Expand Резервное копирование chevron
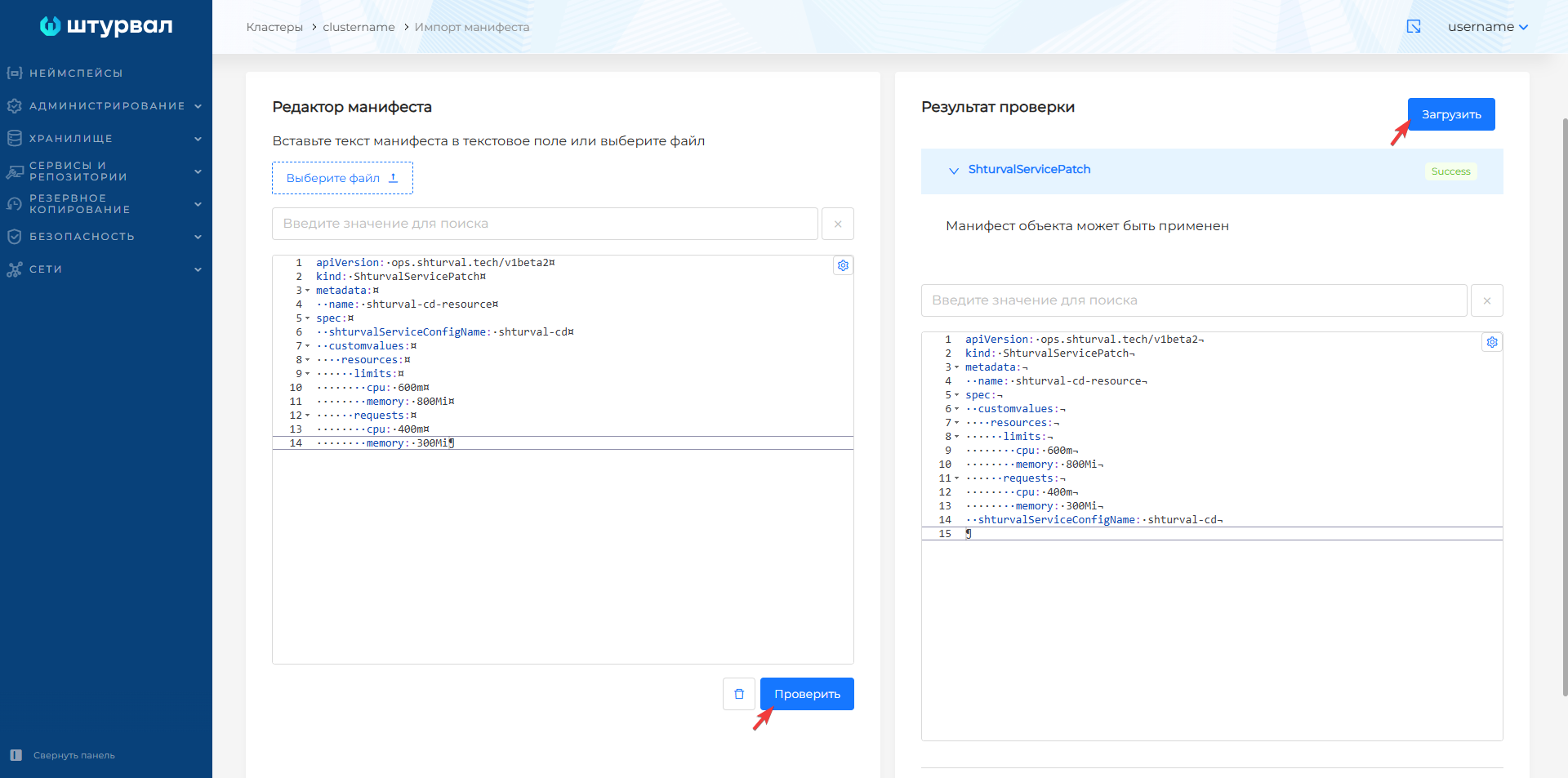1568x778 pixels. [x=198, y=203]
